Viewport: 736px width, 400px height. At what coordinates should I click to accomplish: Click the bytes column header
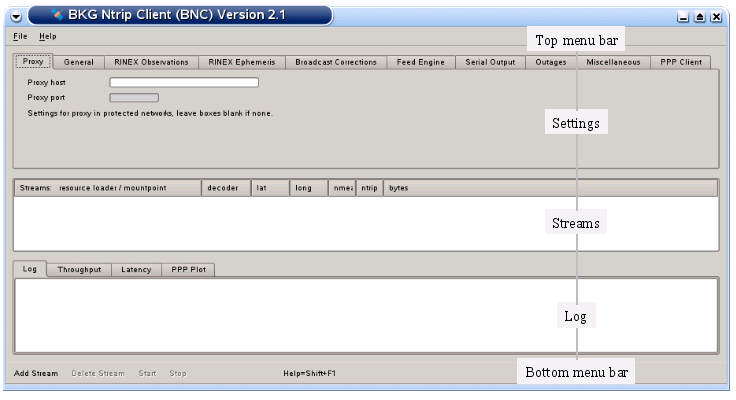click(400, 188)
